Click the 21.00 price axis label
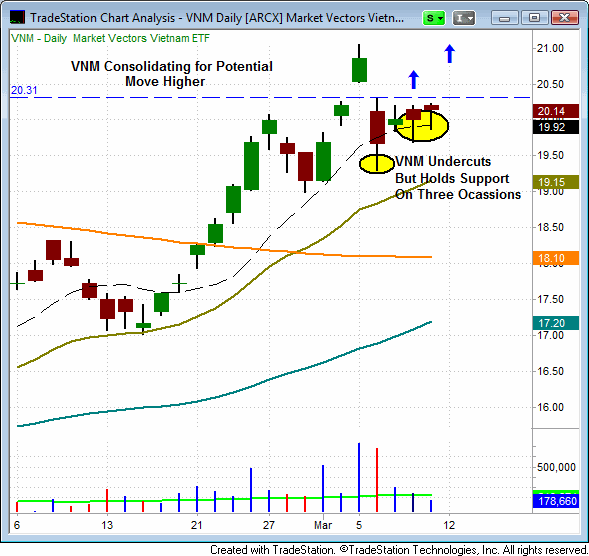The image size is (589, 556). click(x=550, y=48)
